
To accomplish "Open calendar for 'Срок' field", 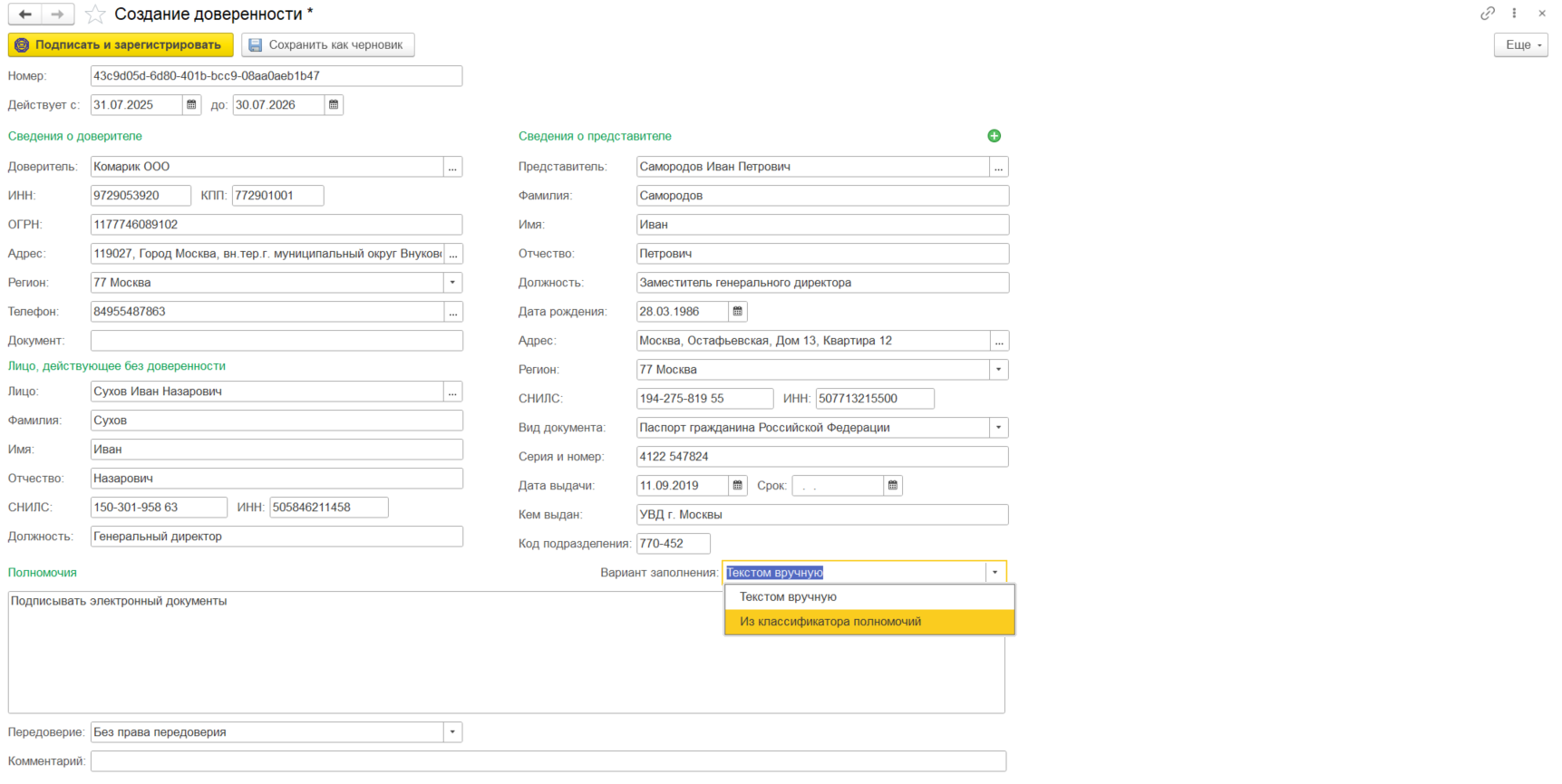I will (x=893, y=486).
